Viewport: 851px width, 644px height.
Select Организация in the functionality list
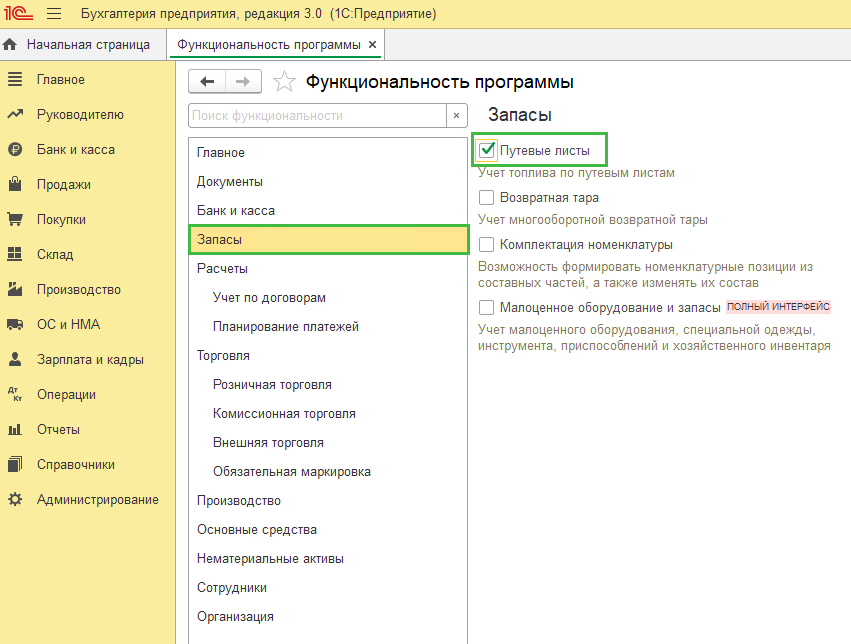pos(328,617)
